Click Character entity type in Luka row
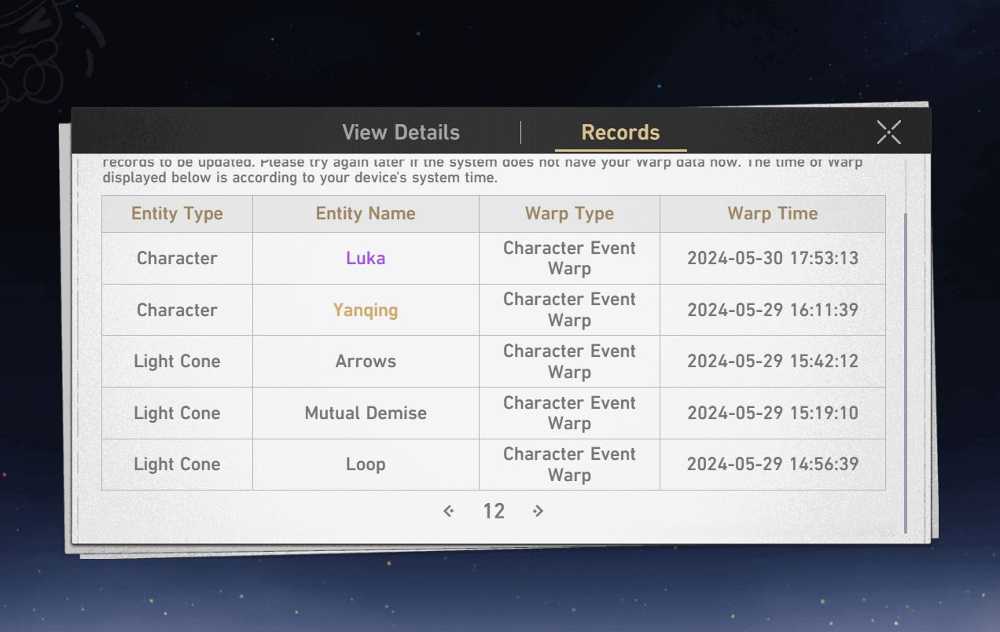The width and height of the screenshot is (1000, 632). pos(177,258)
